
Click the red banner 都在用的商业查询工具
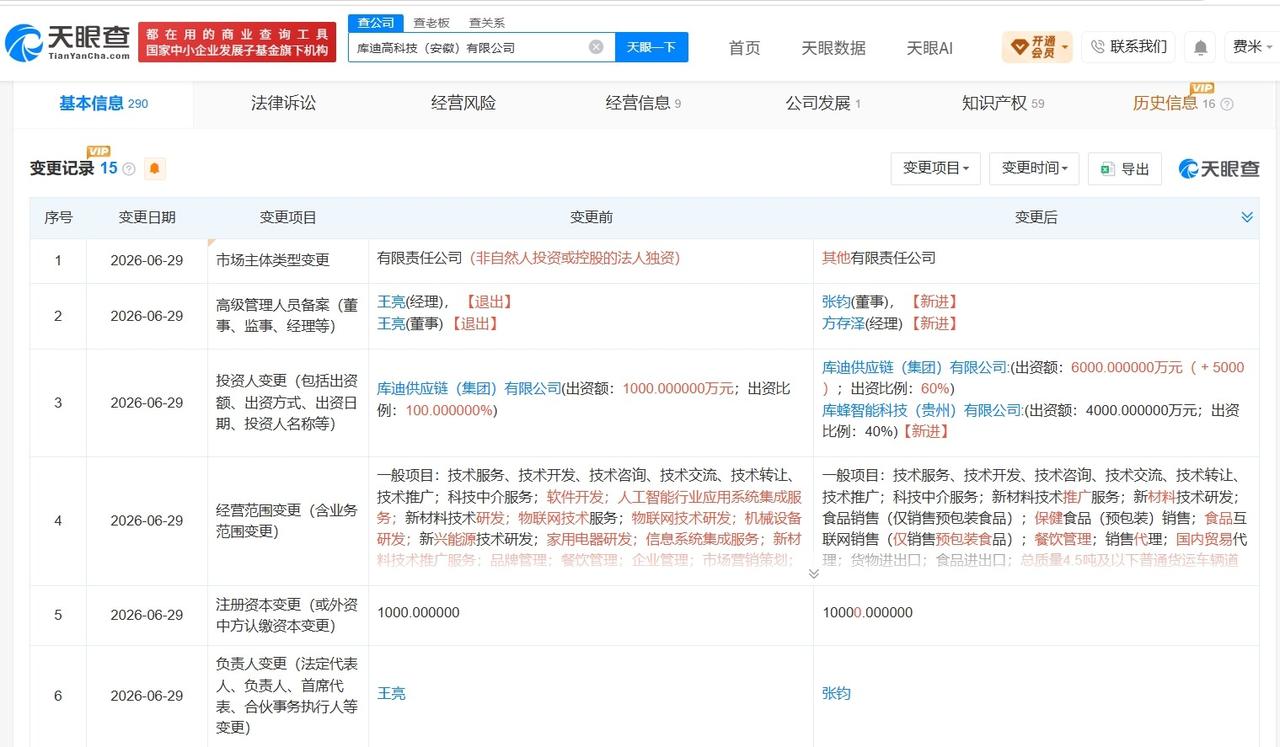(x=237, y=42)
